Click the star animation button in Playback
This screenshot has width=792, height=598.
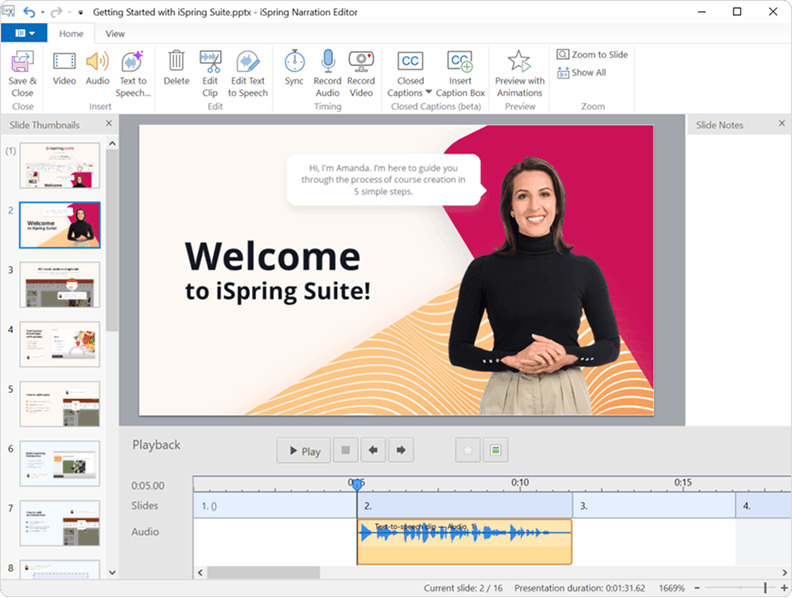[x=468, y=451]
